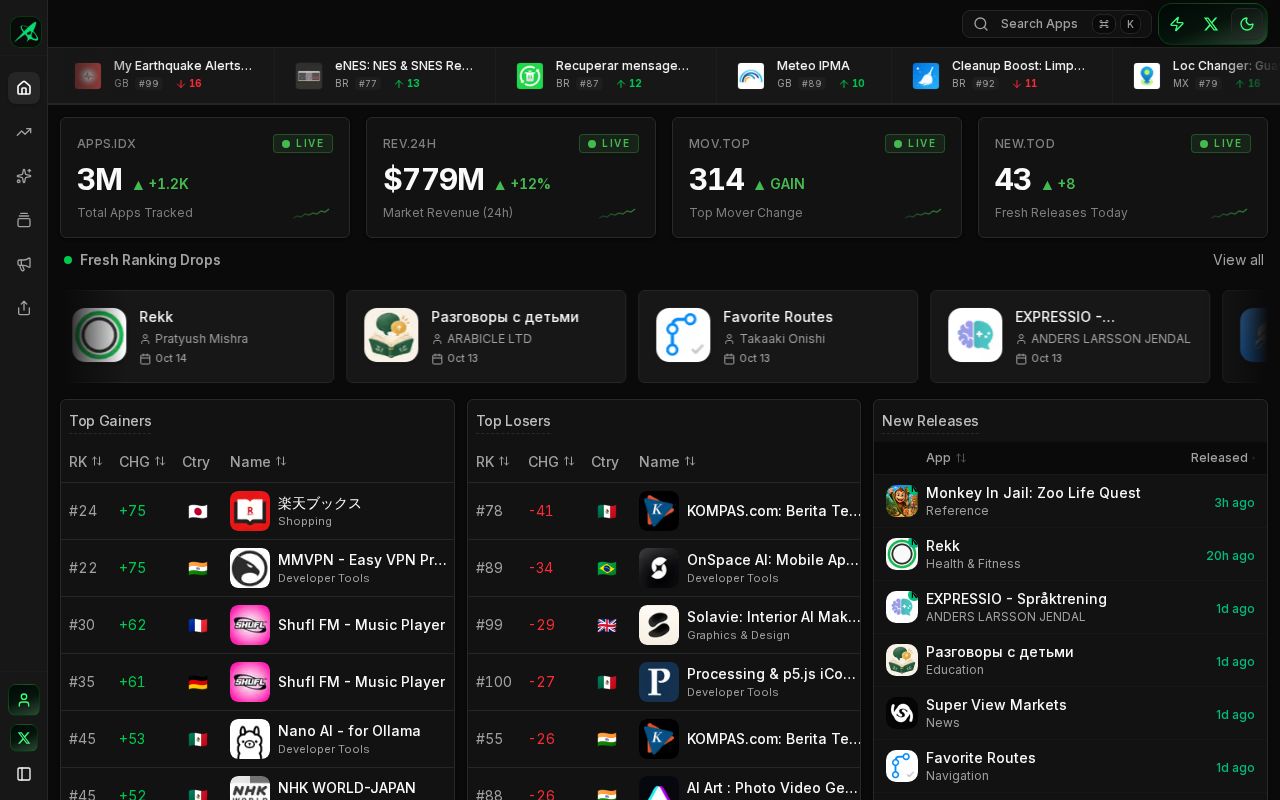The image size is (1280, 800).
Task: Toggle dark mode moon icon
Action: 1247,24
